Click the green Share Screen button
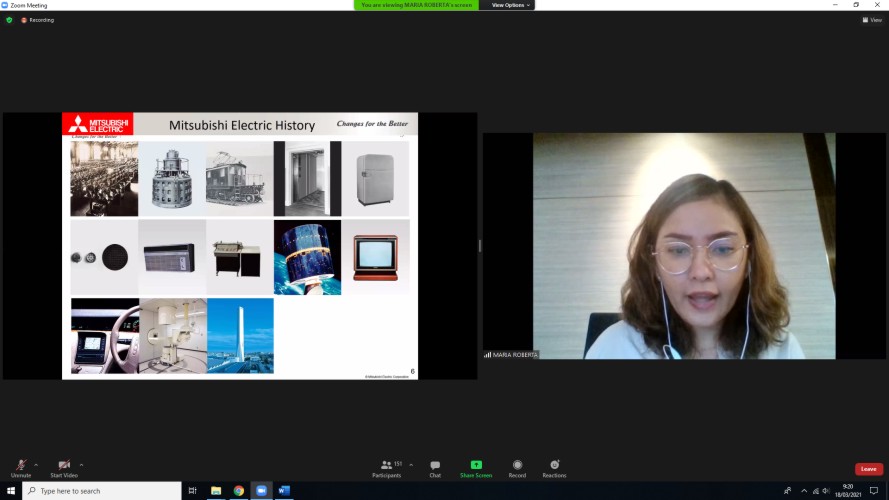 click(x=476, y=468)
